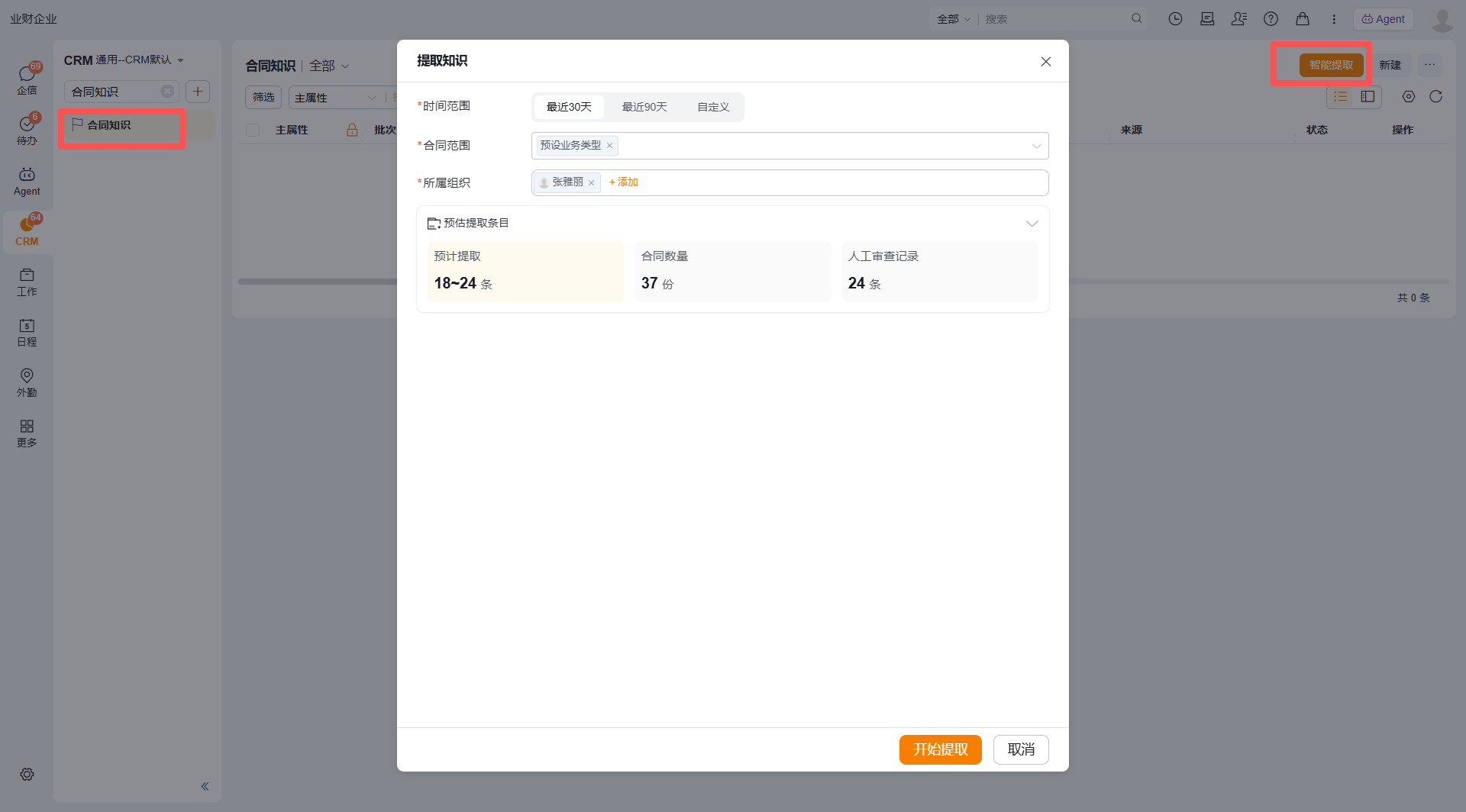Click the search magnifier icon
The image size is (1466, 812).
1137,18
